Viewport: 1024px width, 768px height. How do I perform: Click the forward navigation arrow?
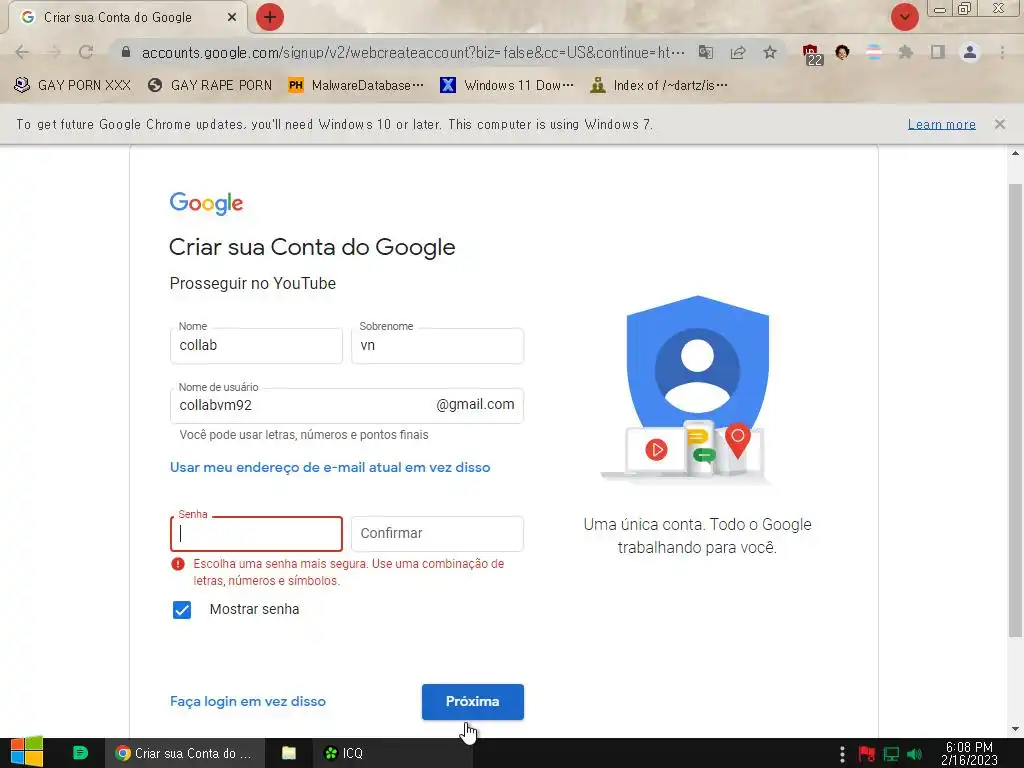point(54,52)
